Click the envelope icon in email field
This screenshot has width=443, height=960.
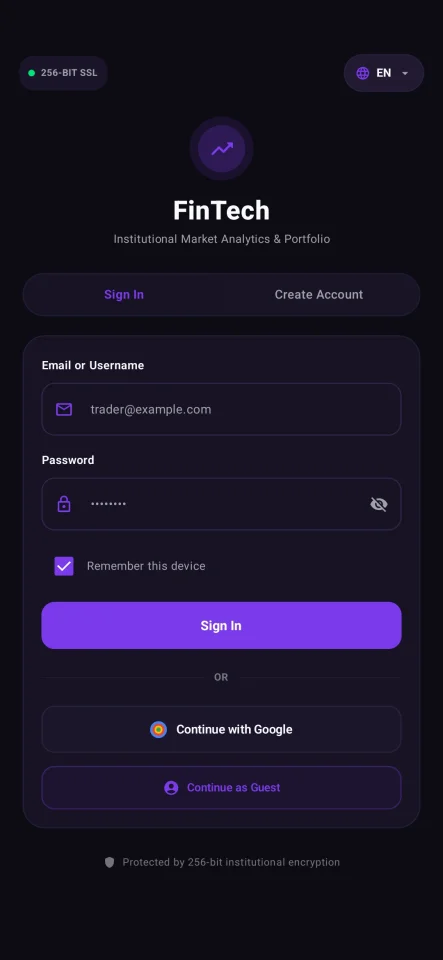click(64, 410)
